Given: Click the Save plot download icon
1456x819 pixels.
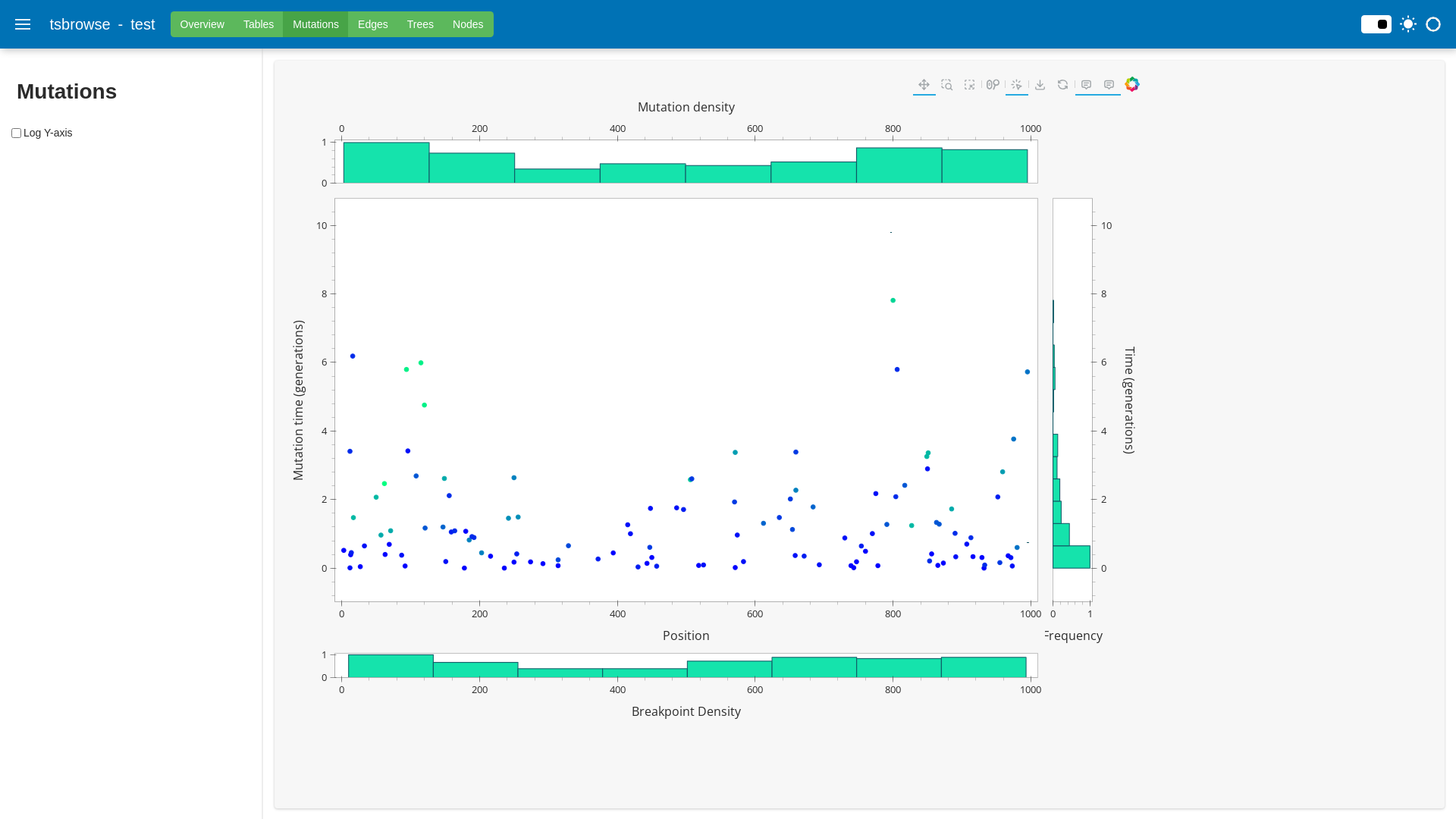Looking at the screenshot, I should pyautogui.click(x=1040, y=85).
